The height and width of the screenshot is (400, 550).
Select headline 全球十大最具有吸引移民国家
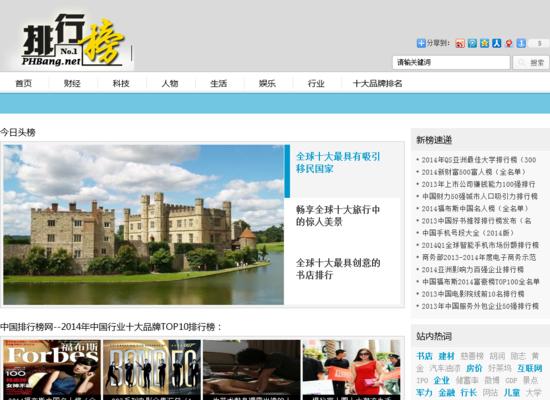click(x=338, y=162)
